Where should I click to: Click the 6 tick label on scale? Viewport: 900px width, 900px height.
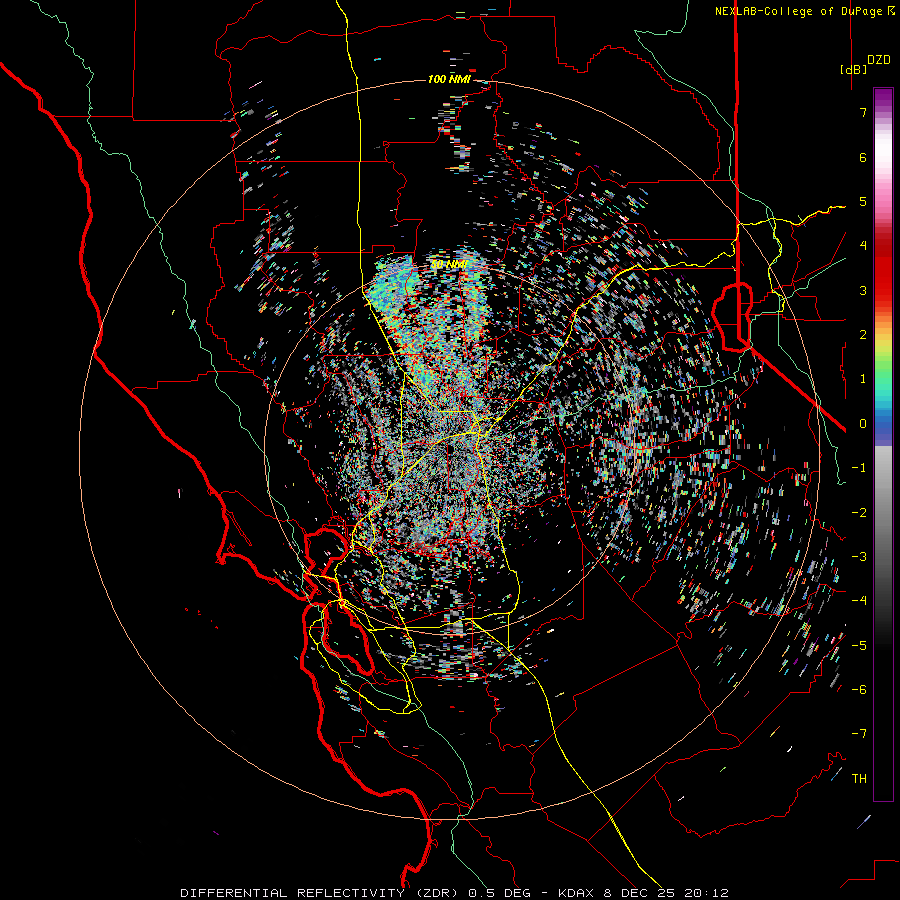tap(863, 157)
